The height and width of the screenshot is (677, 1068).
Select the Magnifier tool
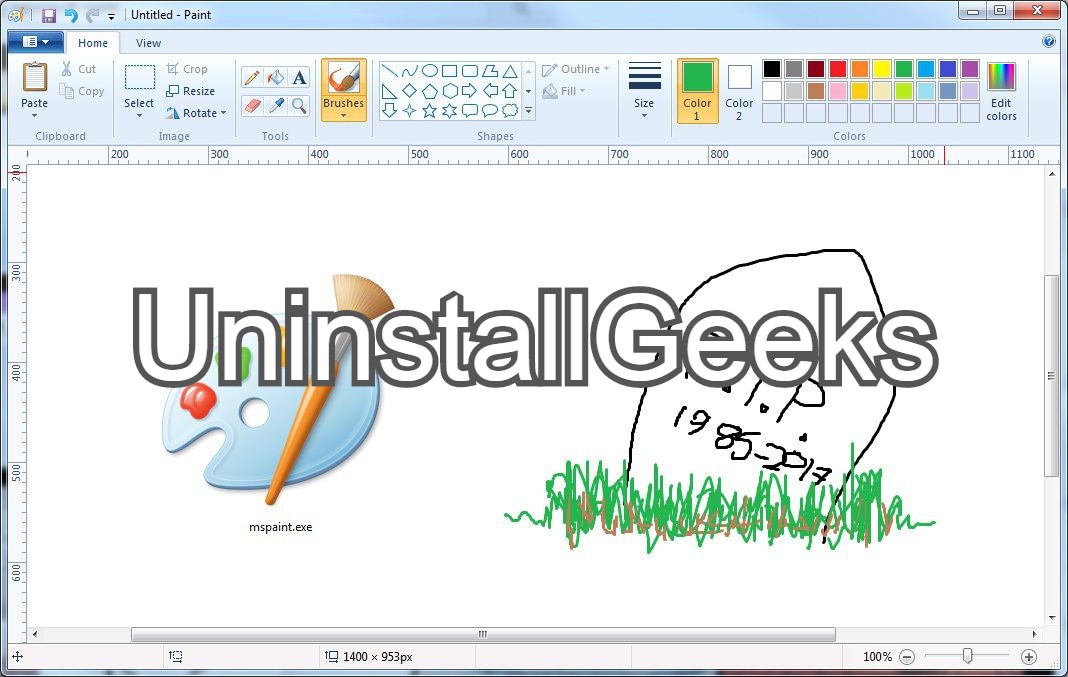click(299, 106)
